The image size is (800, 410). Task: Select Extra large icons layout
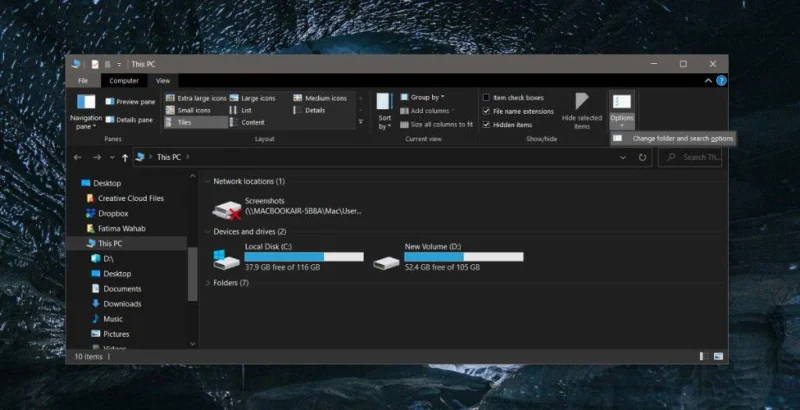196,98
